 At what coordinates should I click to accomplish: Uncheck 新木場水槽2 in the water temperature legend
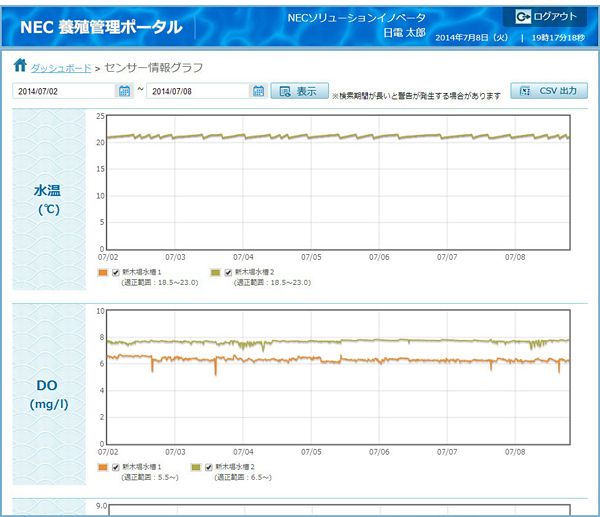point(229,272)
